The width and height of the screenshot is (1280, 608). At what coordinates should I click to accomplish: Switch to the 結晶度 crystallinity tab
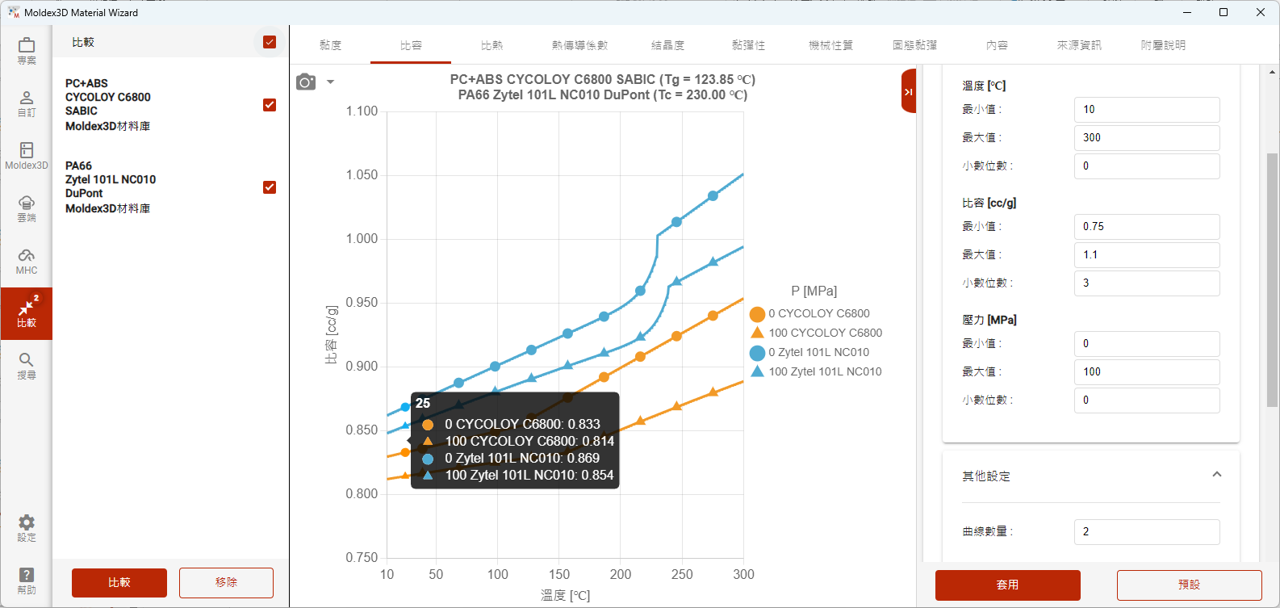[667, 46]
